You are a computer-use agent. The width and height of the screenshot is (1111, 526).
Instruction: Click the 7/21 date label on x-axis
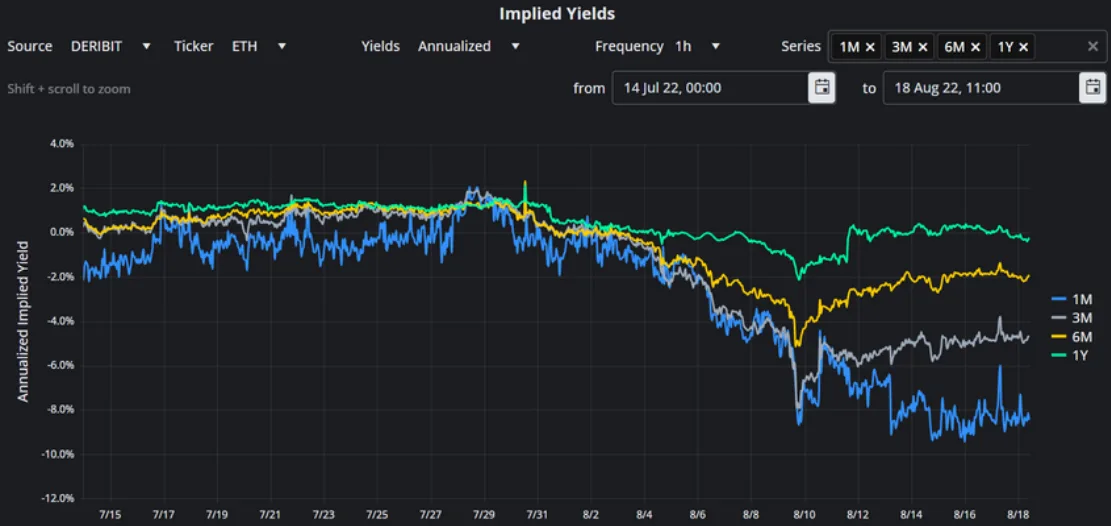271,513
